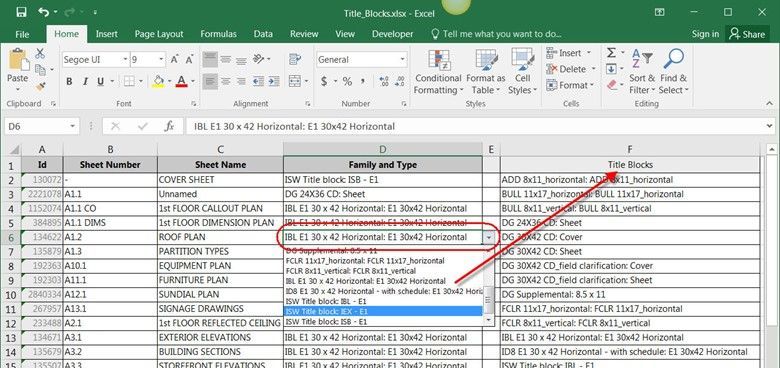Click the D6 Name Box field
This screenshot has width=780, height=368.
[41, 126]
